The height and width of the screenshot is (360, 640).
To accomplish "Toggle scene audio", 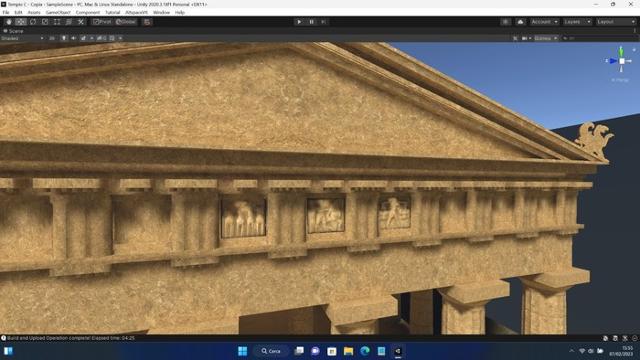I will coord(73,38).
